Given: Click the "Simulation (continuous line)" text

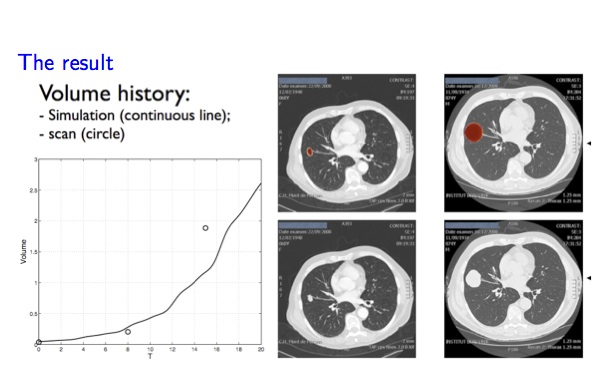Looking at the screenshot, I should [x=138, y=115].
